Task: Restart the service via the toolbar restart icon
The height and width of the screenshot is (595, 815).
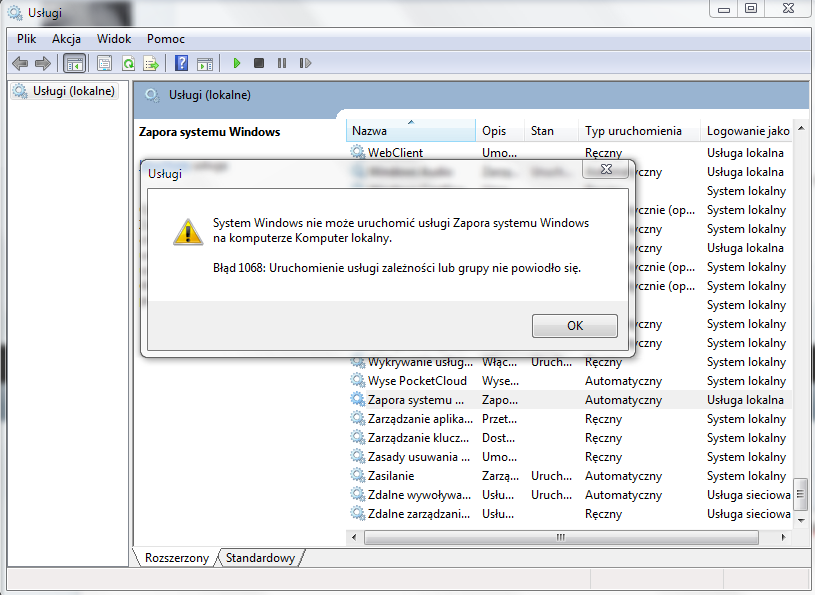Action: (305, 63)
